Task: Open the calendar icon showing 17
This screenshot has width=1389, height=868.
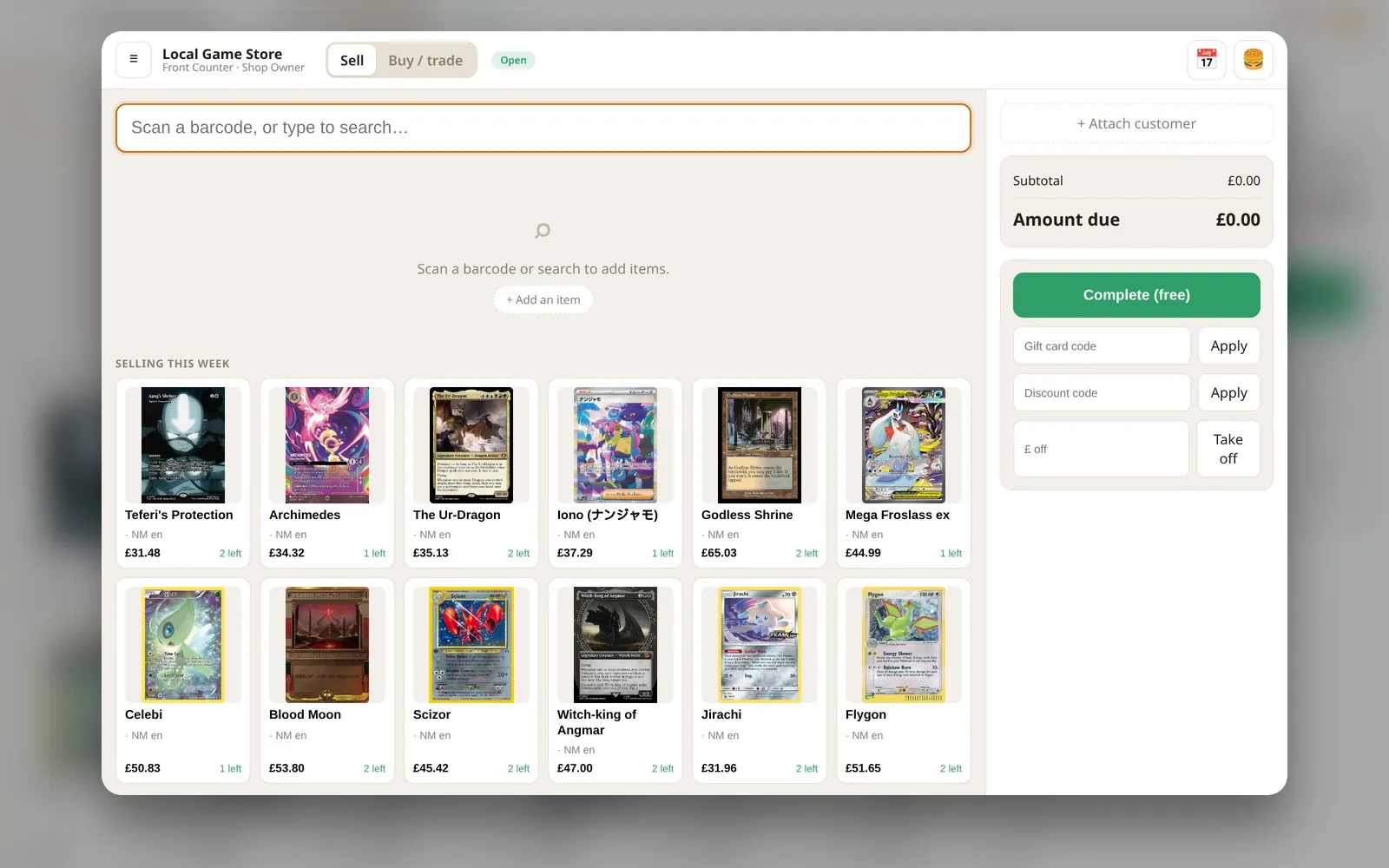Action: tap(1207, 60)
